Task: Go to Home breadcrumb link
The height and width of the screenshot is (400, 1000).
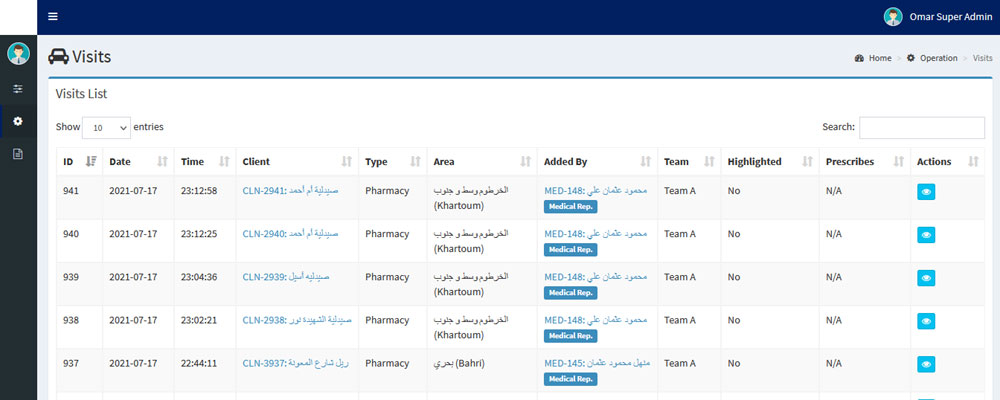Action: pyautogui.click(x=880, y=58)
